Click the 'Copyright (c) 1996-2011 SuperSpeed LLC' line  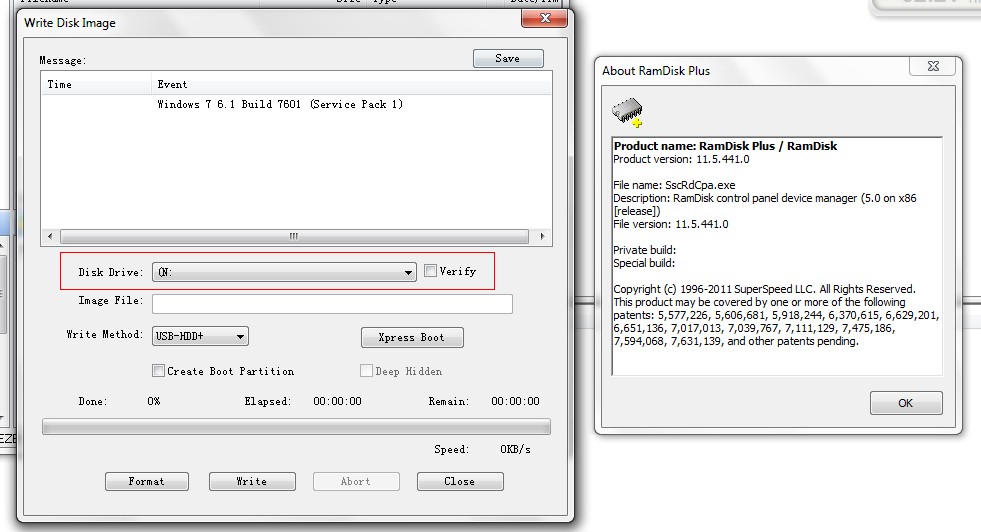(x=764, y=289)
